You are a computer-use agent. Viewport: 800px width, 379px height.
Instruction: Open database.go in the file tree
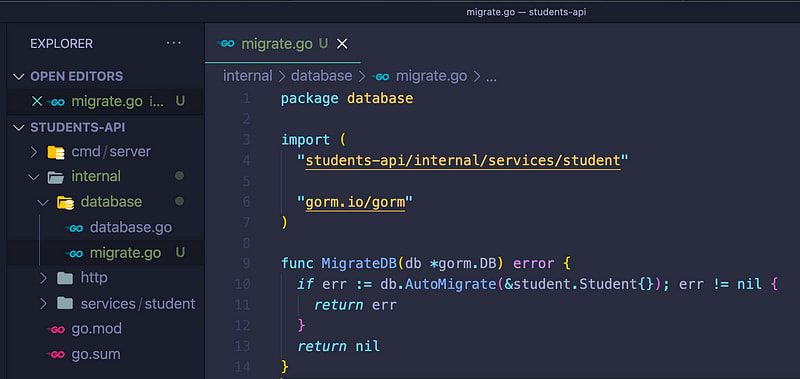131,228
